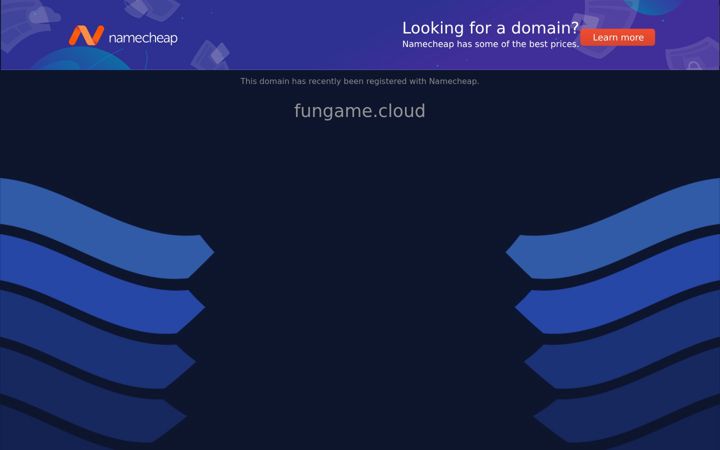The height and width of the screenshot is (450, 720).
Task: Click the Namecheap logo icon
Action: point(86,35)
